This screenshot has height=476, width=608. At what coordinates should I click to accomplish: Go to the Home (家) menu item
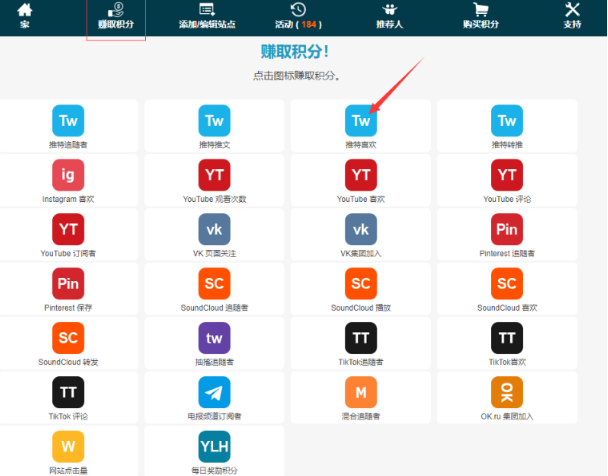tap(25, 15)
